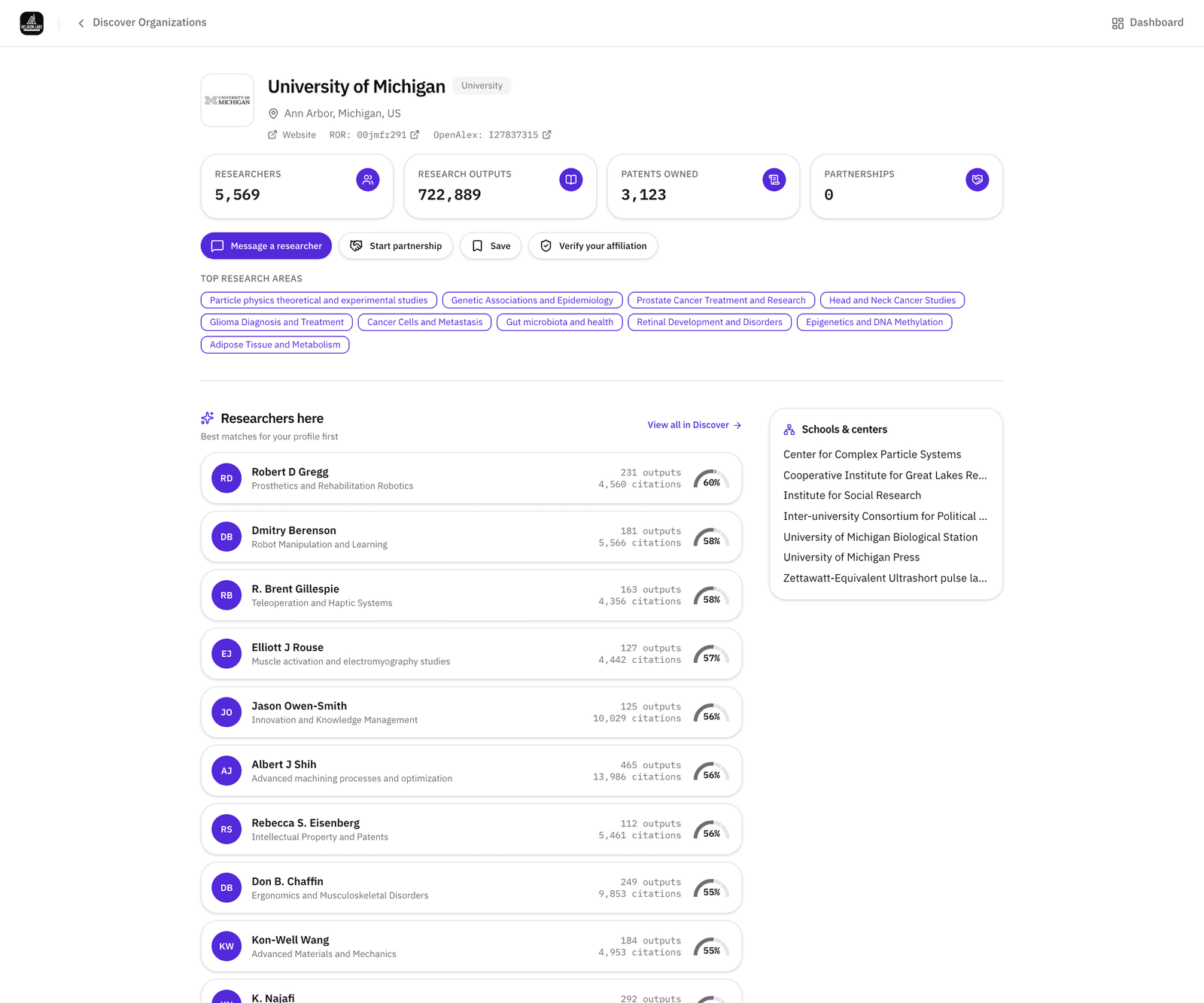Click Jason Owen-Smith's 56% match gauge

coord(711,713)
